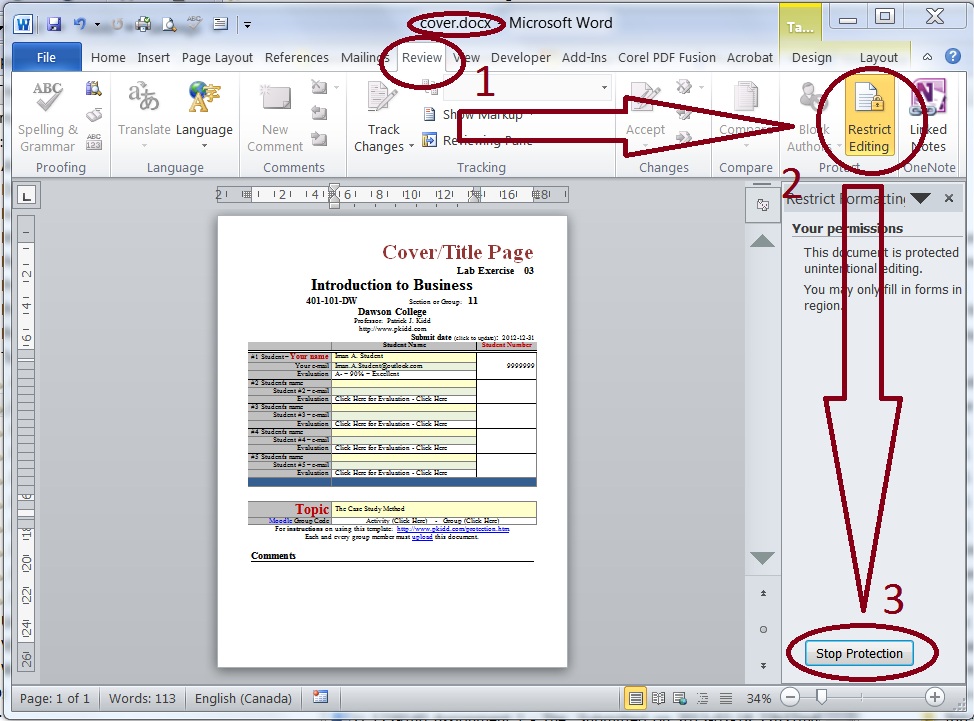Image resolution: width=974 pixels, height=721 pixels.
Task: Click the Thesaurus icon in Proofing group
Action: [94, 115]
